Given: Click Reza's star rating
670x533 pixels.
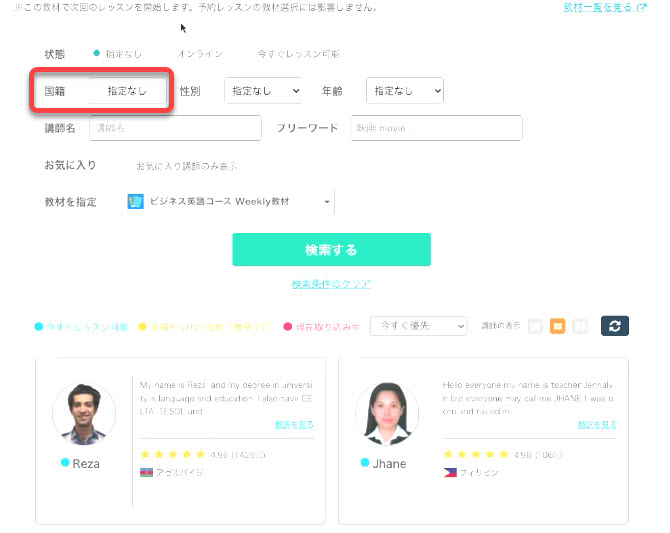Looking at the screenshot, I should (x=173, y=454).
